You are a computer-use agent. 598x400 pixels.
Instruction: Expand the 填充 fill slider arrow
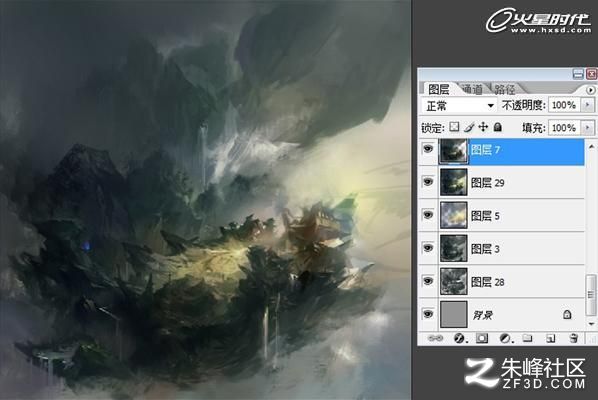click(587, 127)
